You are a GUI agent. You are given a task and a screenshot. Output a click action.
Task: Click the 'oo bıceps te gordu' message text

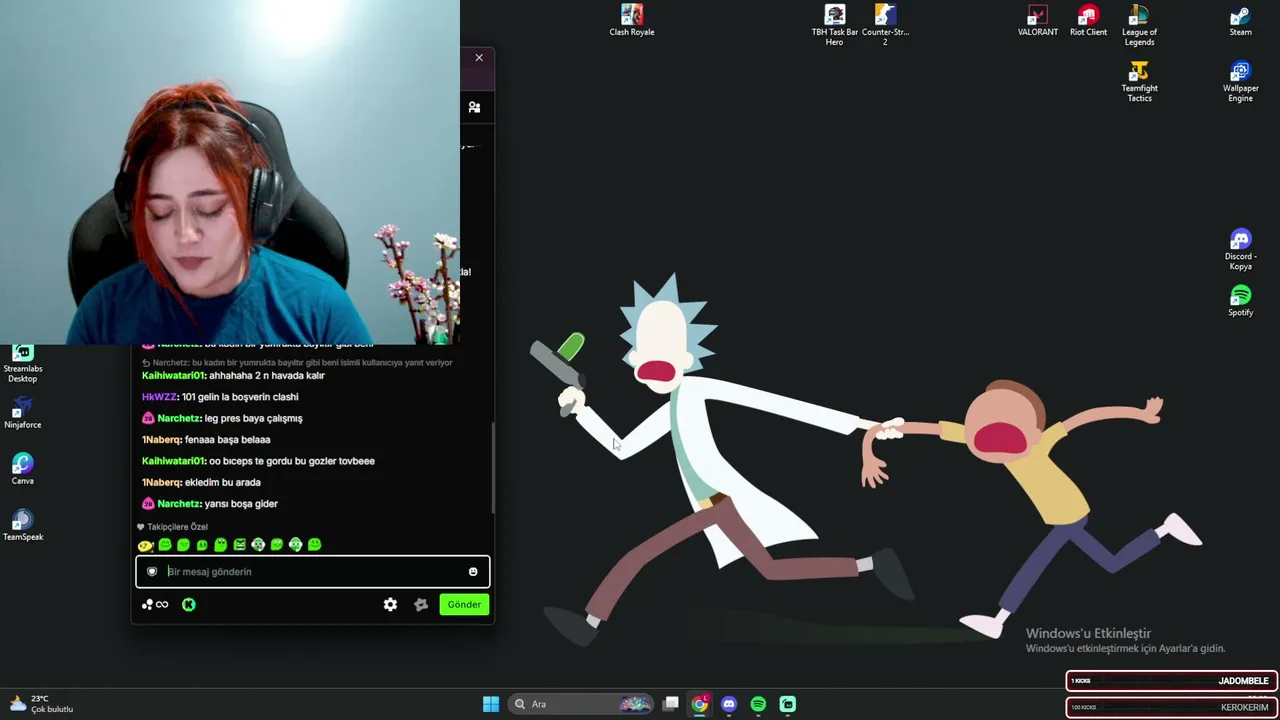tap(292, 461)
